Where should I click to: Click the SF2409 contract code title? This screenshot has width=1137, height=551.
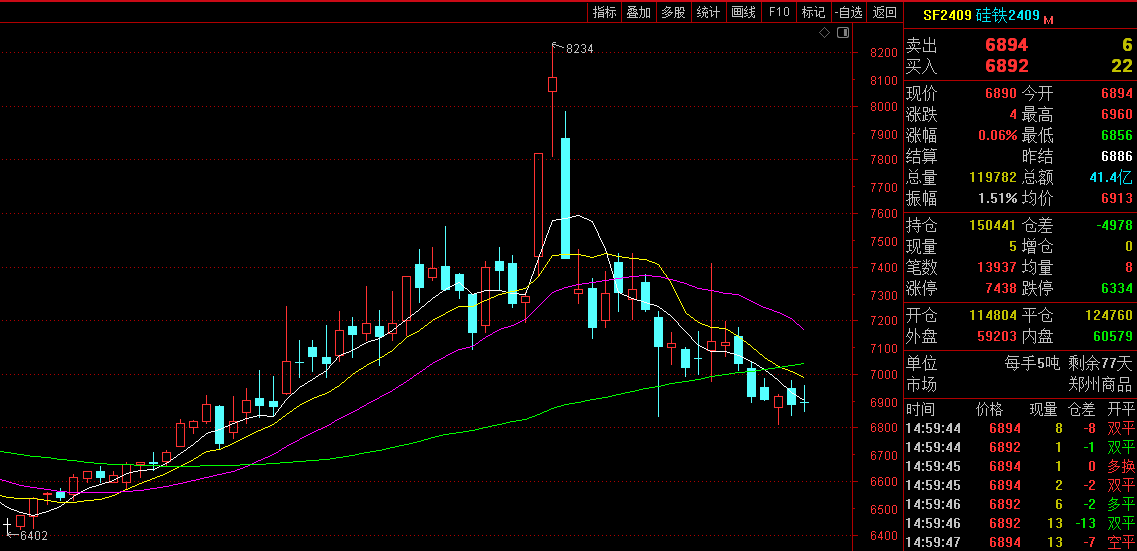[945, 15]
